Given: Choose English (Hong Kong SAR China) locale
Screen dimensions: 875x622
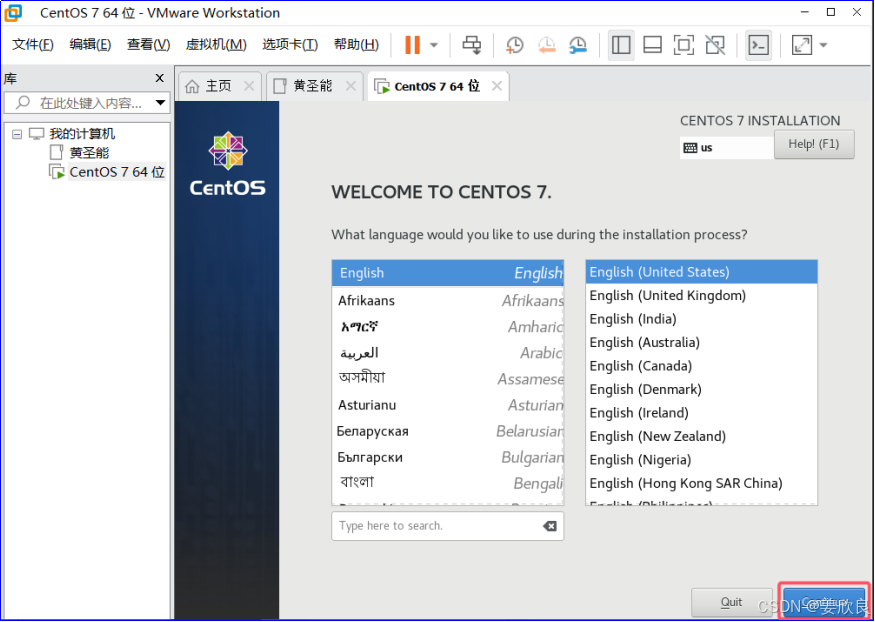Looking at the screenshot, I should (x=701, y=483).
